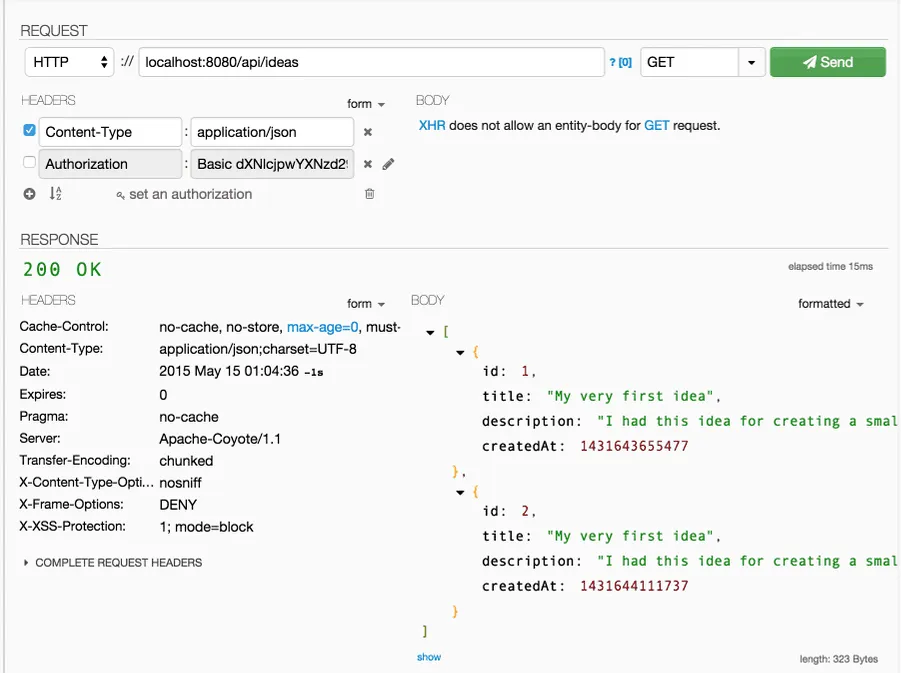
Task: Remove the Content-Type header with its X icon
Action: point(367,132)
